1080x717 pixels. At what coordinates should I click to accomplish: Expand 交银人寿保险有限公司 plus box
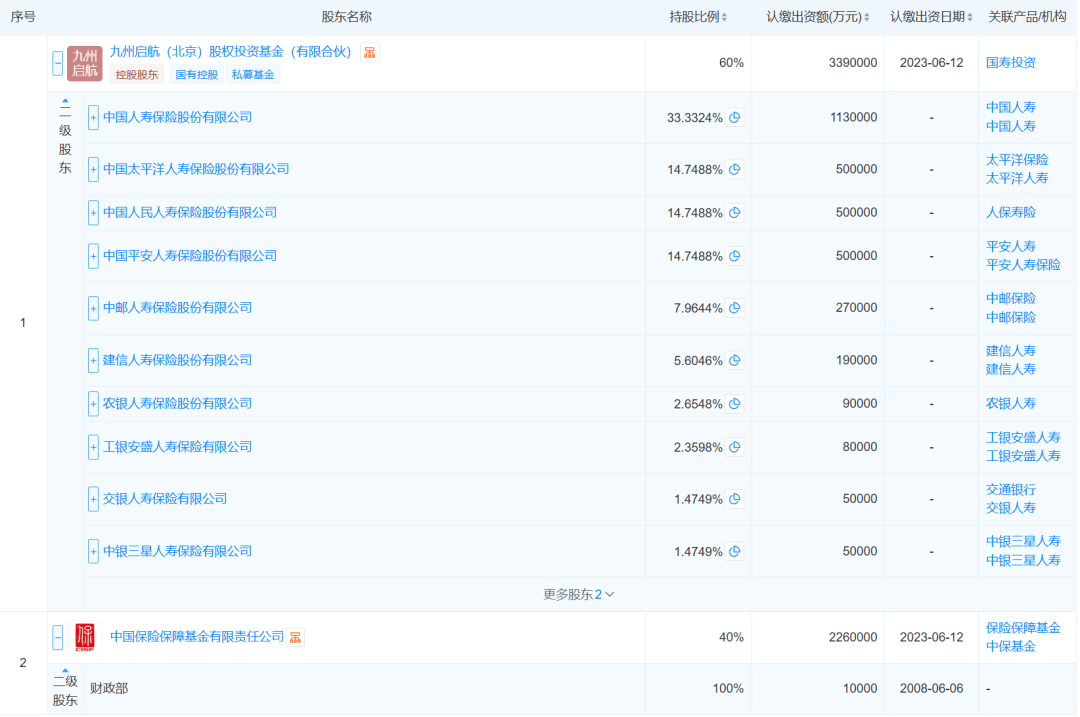click(93, 499)
